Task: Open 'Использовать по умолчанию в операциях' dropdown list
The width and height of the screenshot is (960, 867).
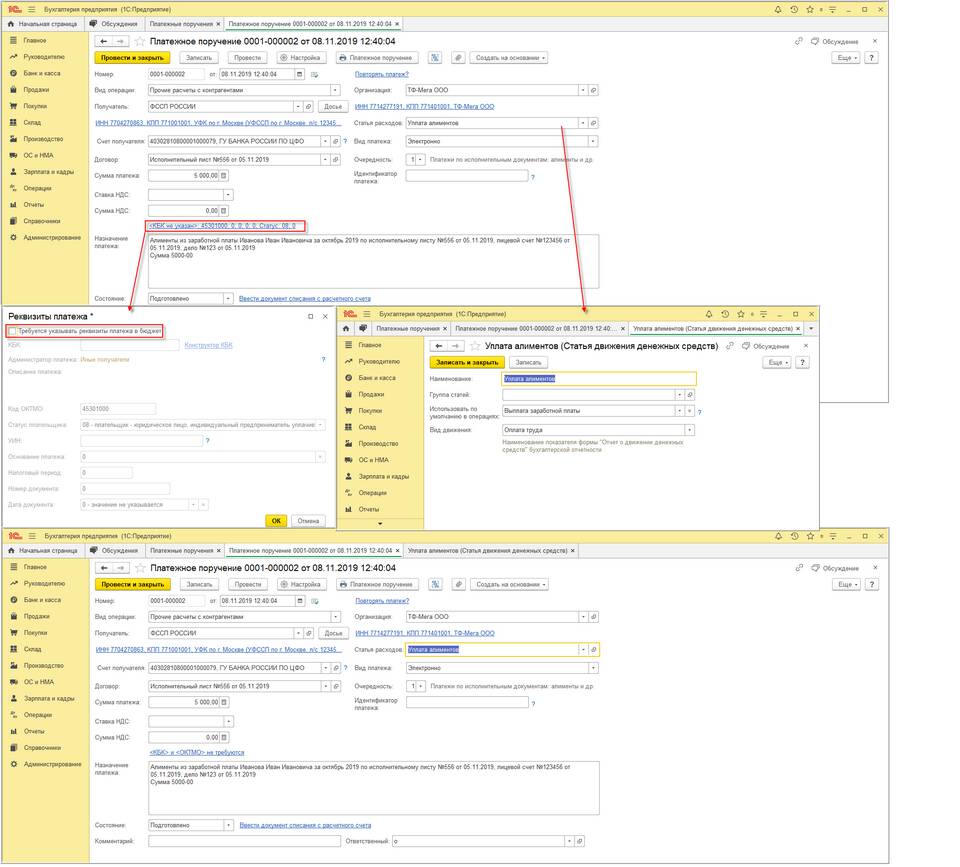Action: coord(681,411)
